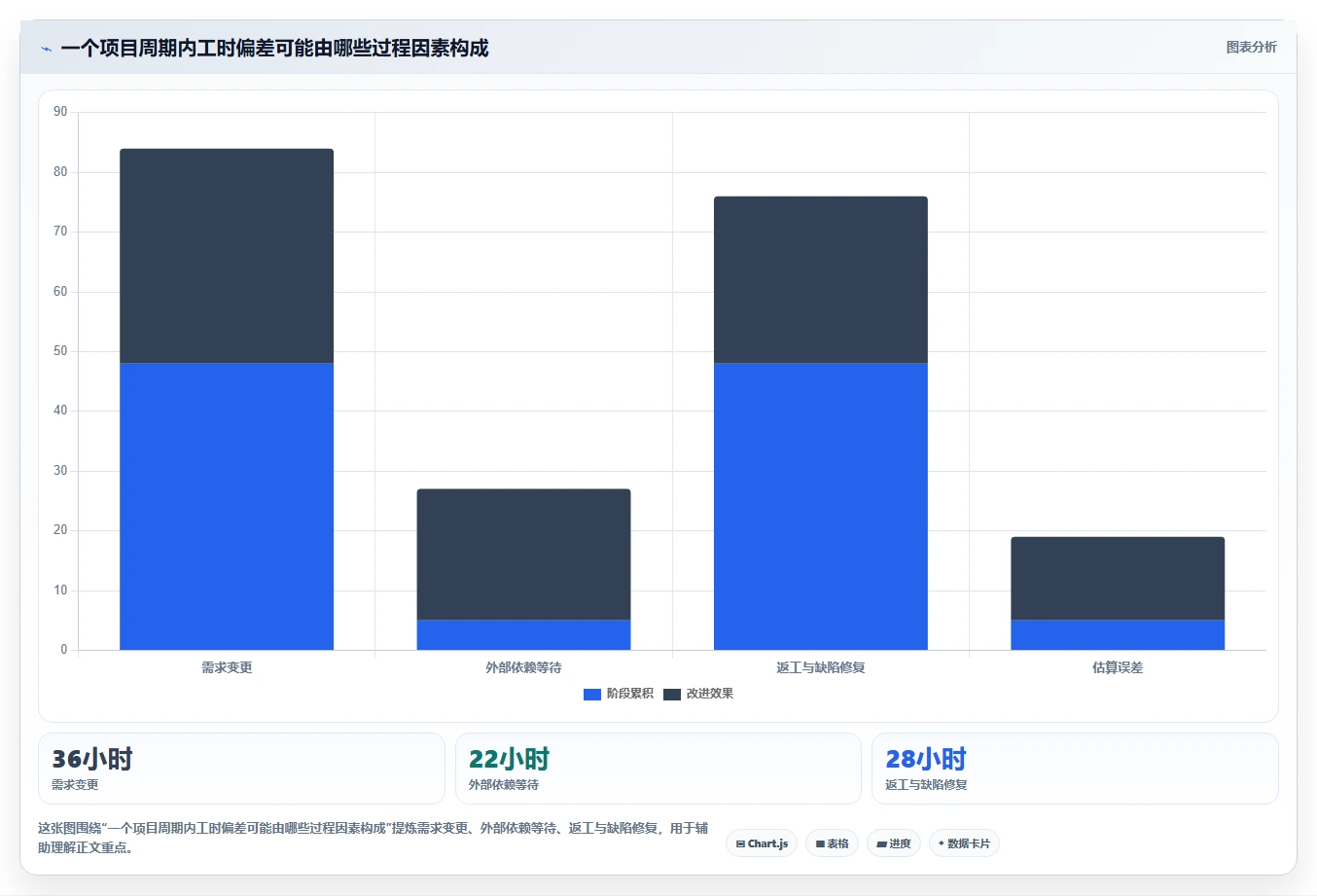The width and height of the screenshot is (1317, 896).
Task: Click the 进度 tag chip
Action: 894,843
